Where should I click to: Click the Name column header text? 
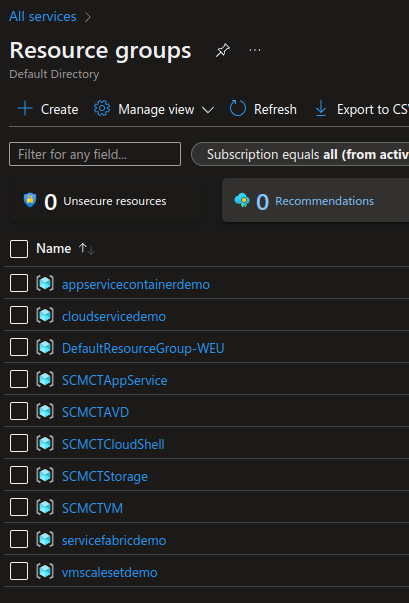click(53, 248)
